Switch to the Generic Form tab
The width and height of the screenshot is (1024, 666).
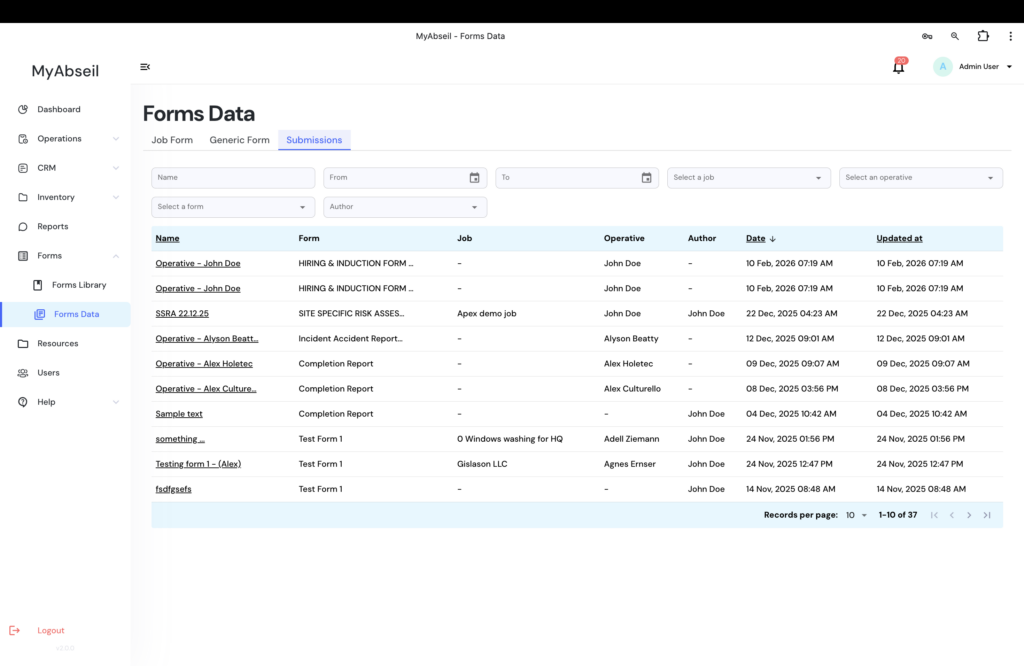[x=239, y=140]
